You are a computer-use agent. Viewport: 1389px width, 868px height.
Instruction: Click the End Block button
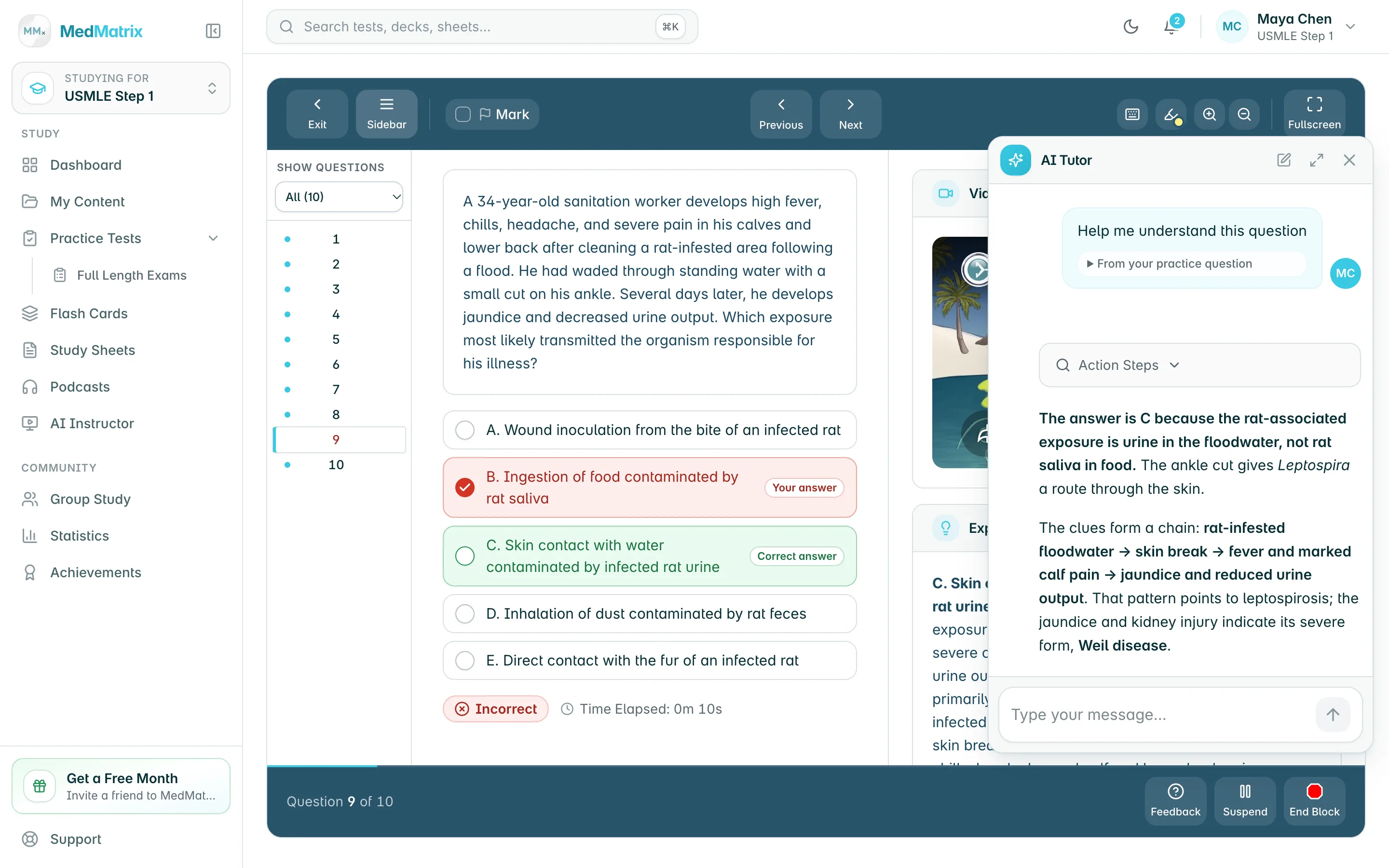click(x=1314, y=801)
